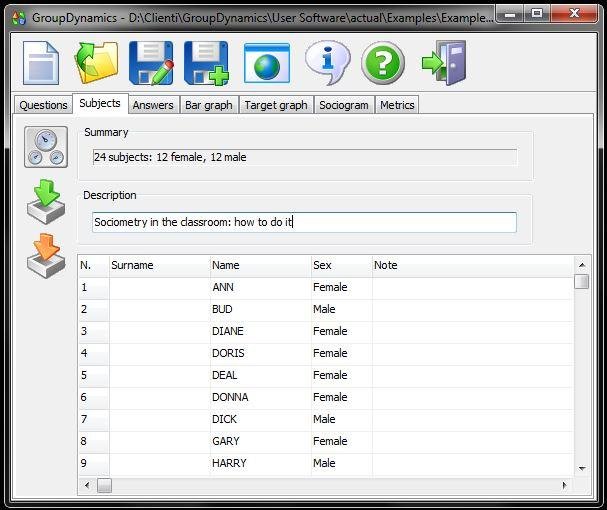Create a new blank document

tap(41, 63)
